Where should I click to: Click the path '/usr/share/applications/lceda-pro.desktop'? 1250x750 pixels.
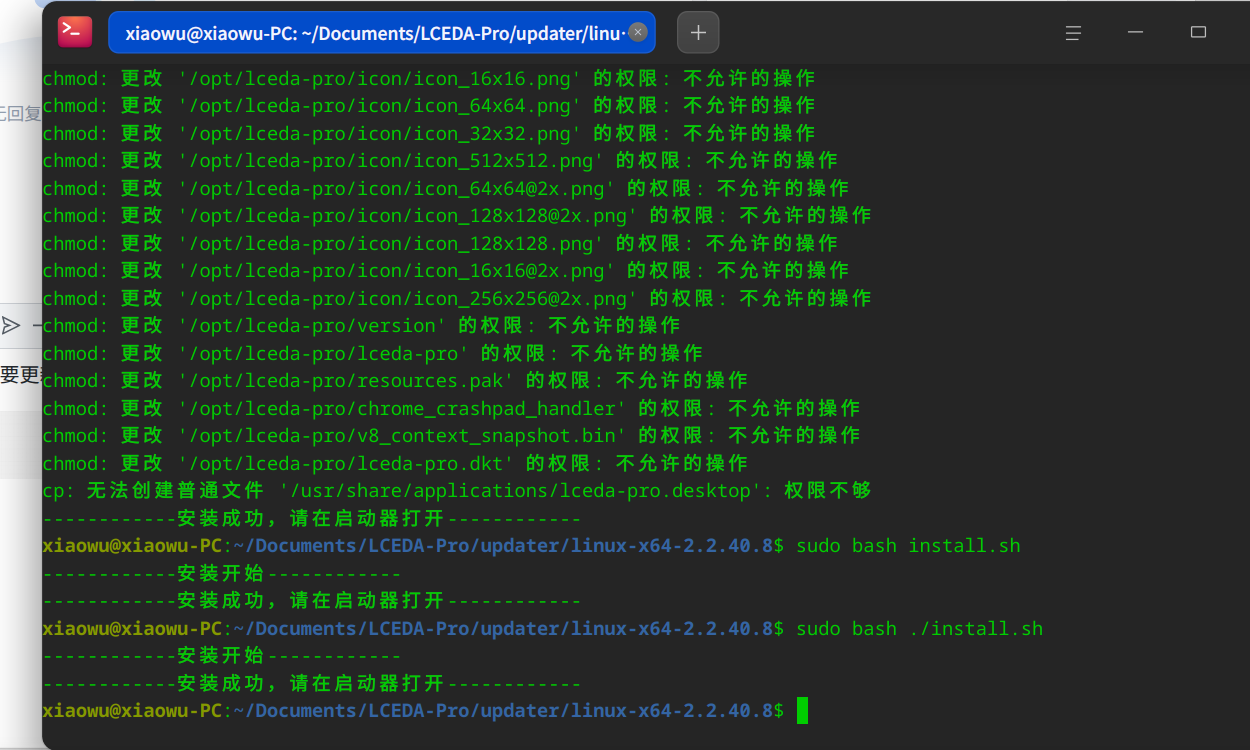point(520,491)
